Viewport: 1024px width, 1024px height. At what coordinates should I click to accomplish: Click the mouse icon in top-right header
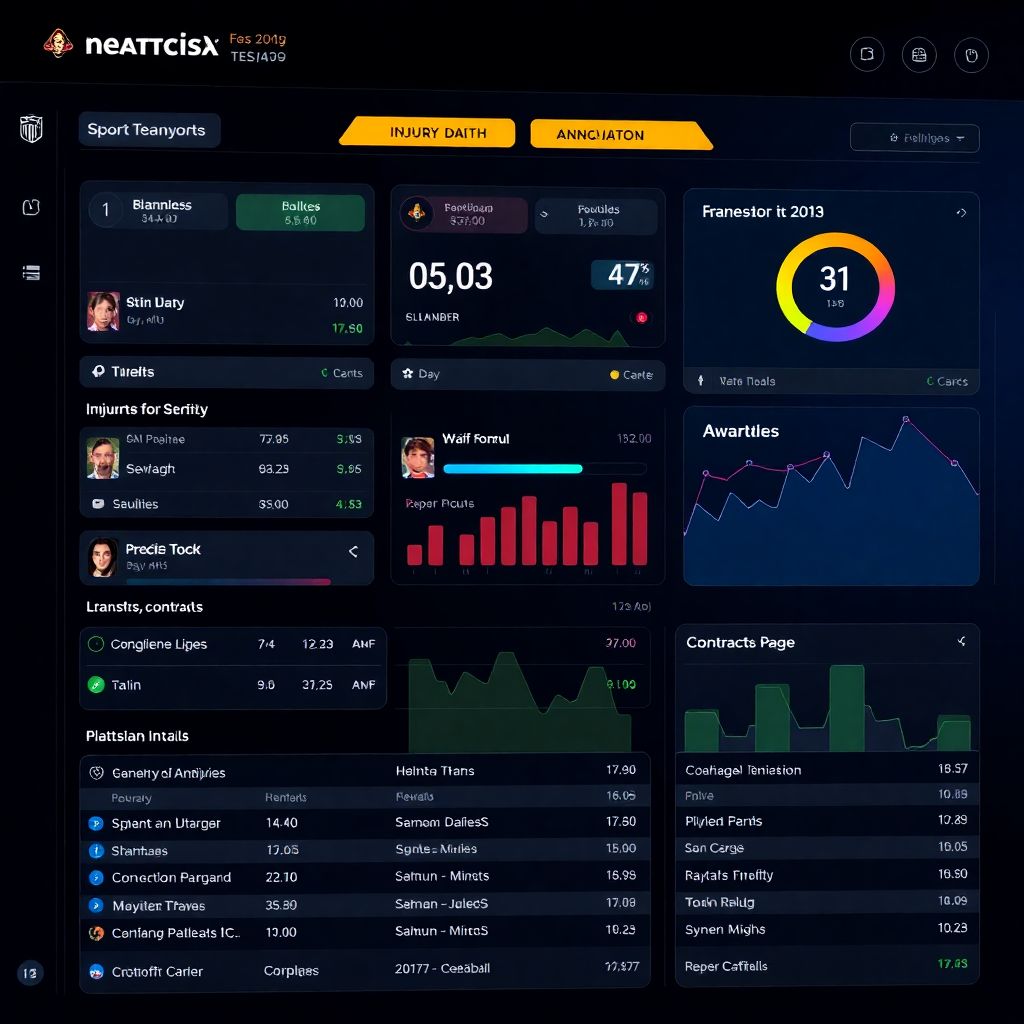pos(971,55)
